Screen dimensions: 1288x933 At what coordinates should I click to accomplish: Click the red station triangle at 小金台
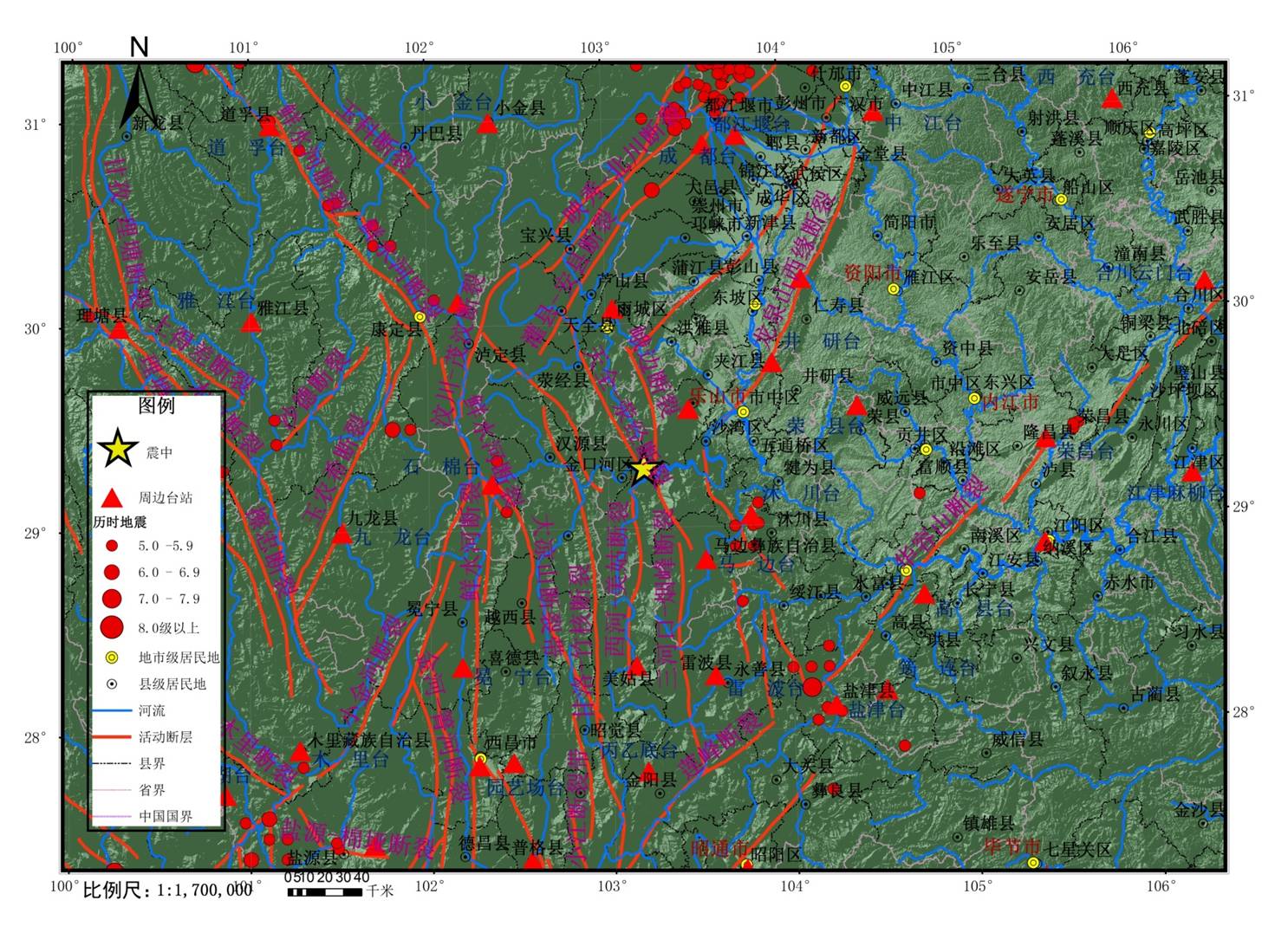click(488, 126)
